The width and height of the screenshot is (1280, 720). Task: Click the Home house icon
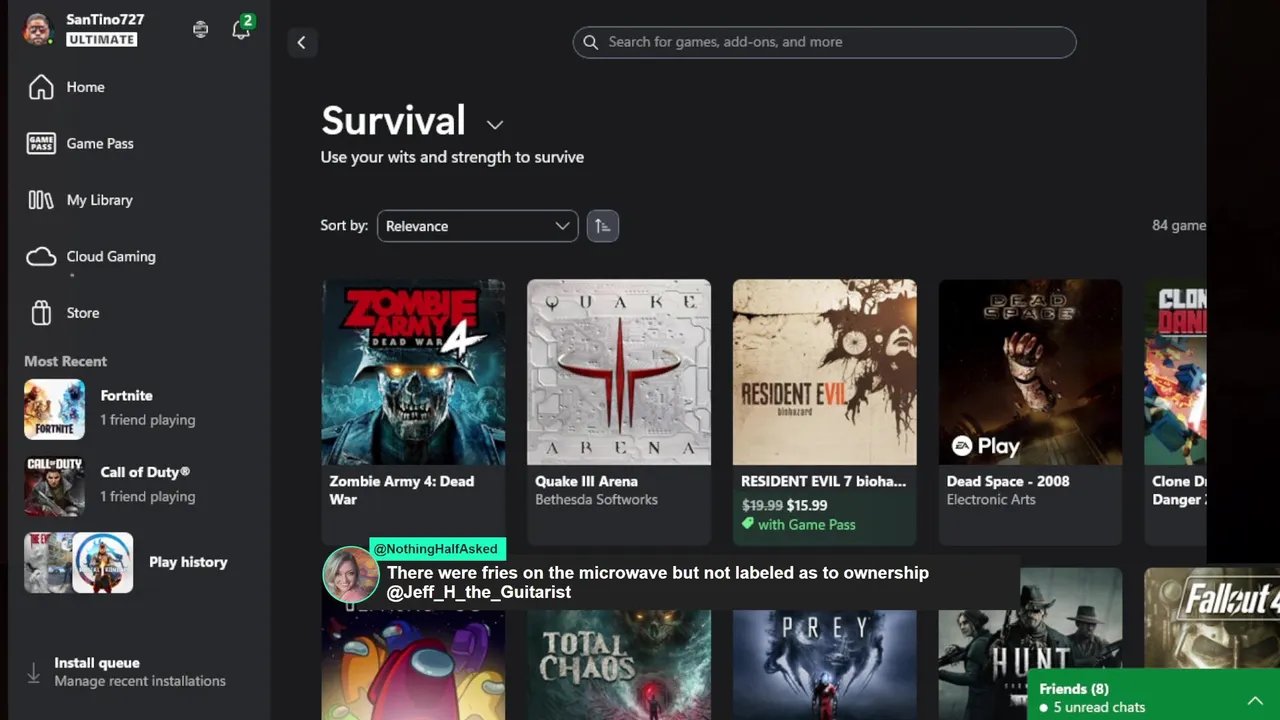click(41, 87)
